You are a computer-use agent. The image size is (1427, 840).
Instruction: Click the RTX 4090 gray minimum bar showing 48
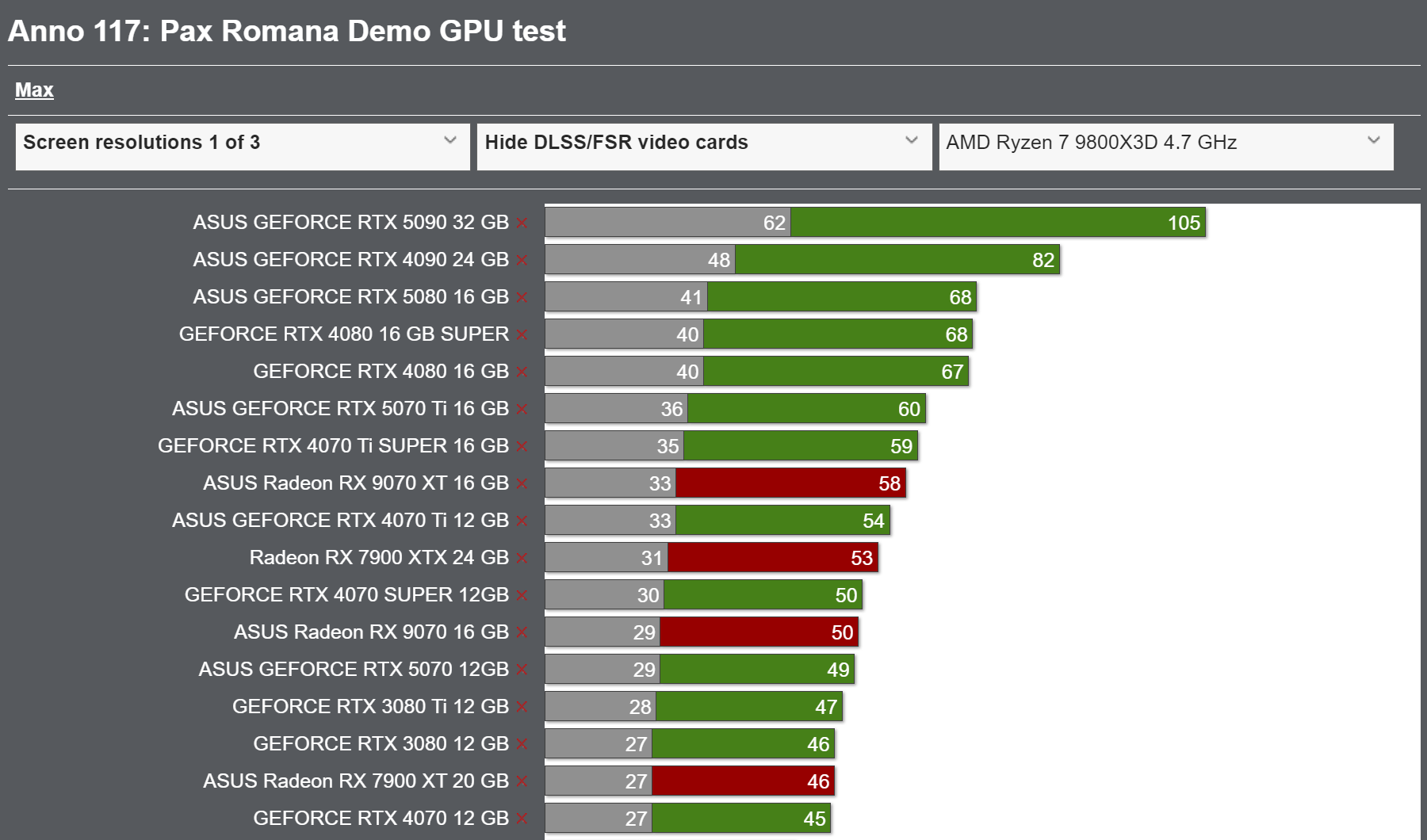pyautogui.click(x=640, y=260)
